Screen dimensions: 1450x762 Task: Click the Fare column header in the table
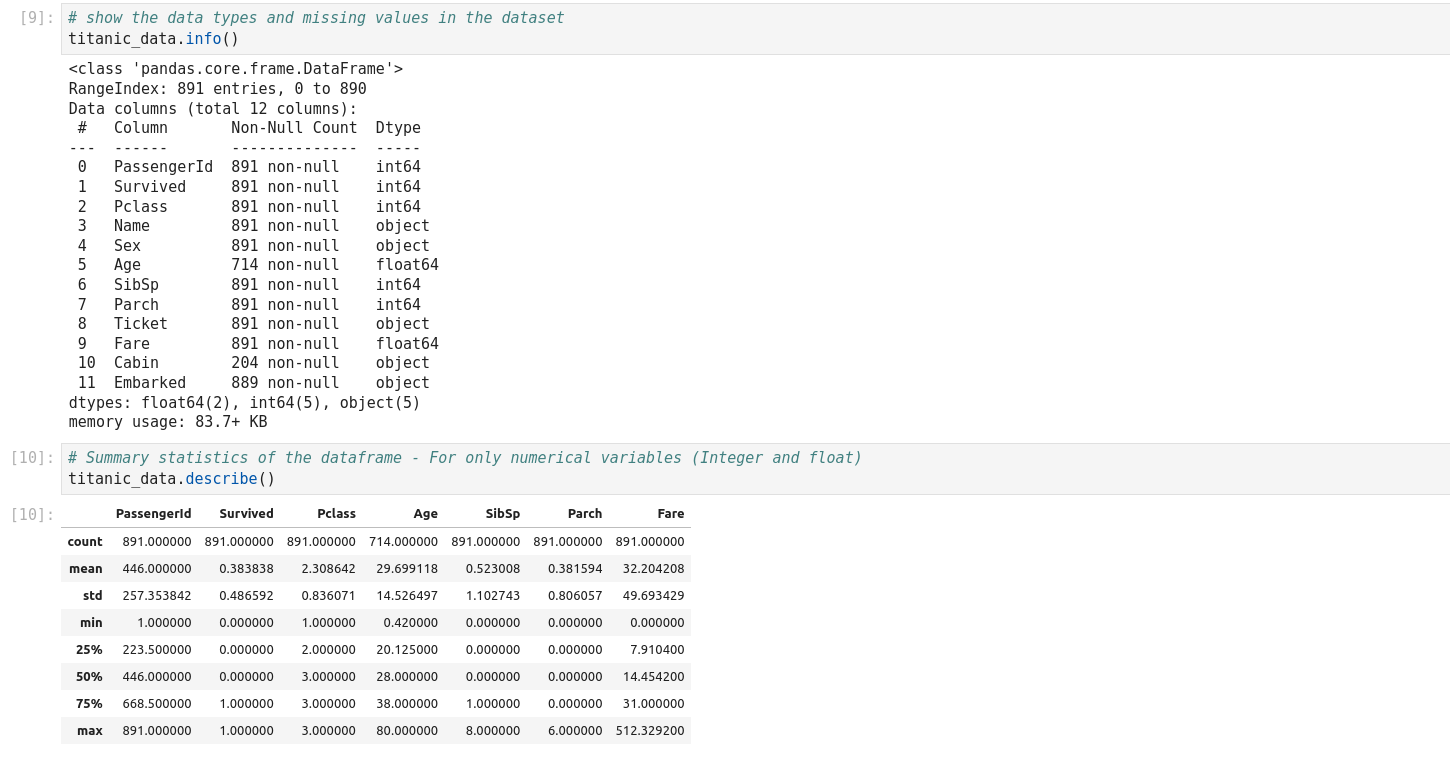[670, 514]
